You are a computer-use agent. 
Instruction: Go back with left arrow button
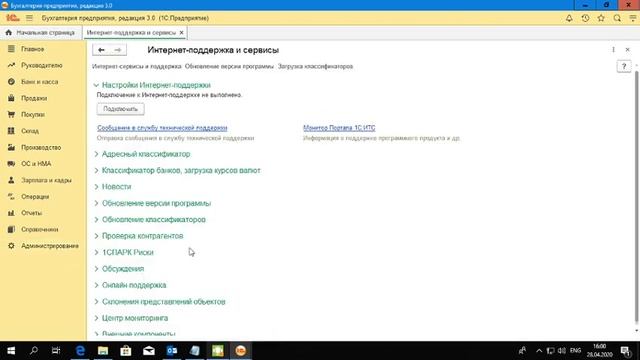coord(101,50)
